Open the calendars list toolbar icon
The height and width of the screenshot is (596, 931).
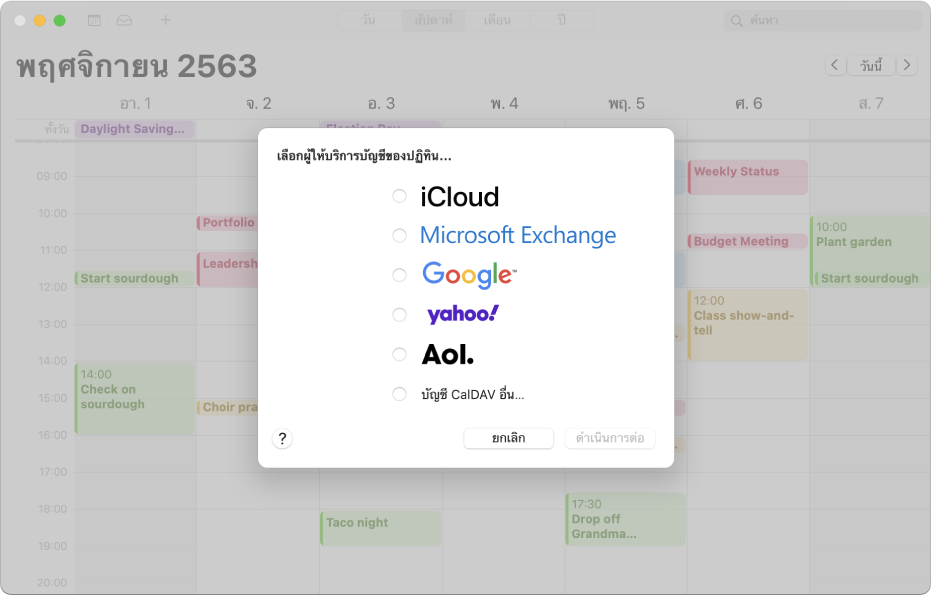pos(94,20)
